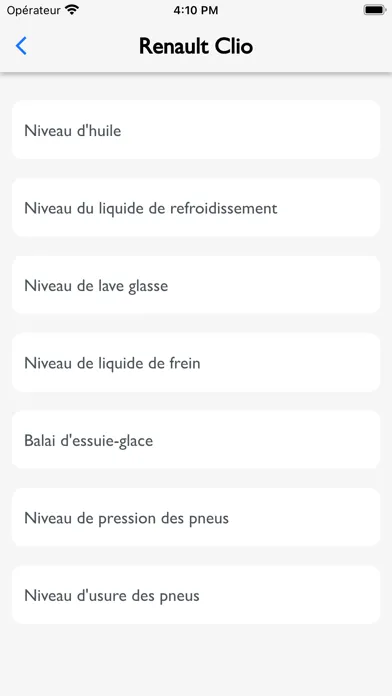This screenshot has height=696, width=392.
Task: Choose the wiper blade check card
Action: tap(196, 439)
